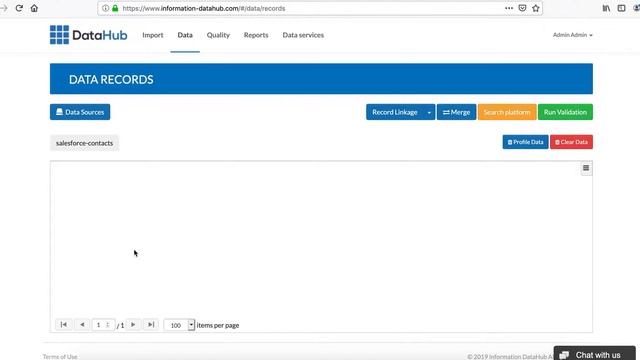The image size is (640, 360).
Task: Open the items per page dropdown
Action: click(191, 325)
